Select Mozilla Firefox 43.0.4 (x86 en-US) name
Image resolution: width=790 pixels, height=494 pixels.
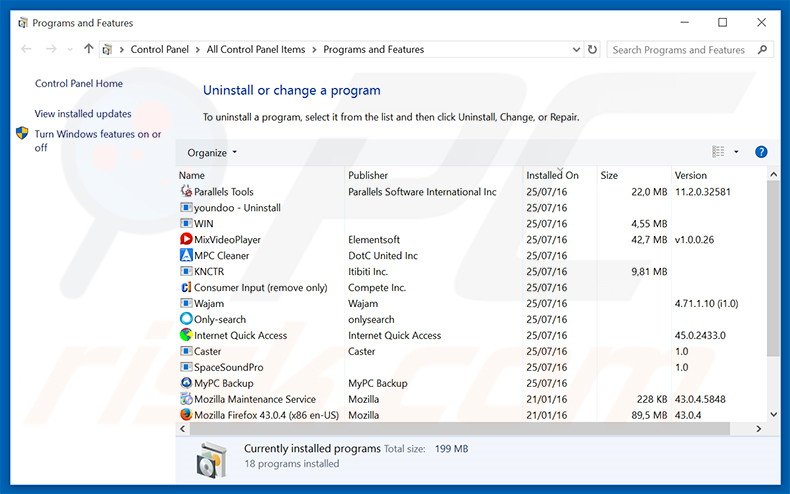(x=267, y=415)
